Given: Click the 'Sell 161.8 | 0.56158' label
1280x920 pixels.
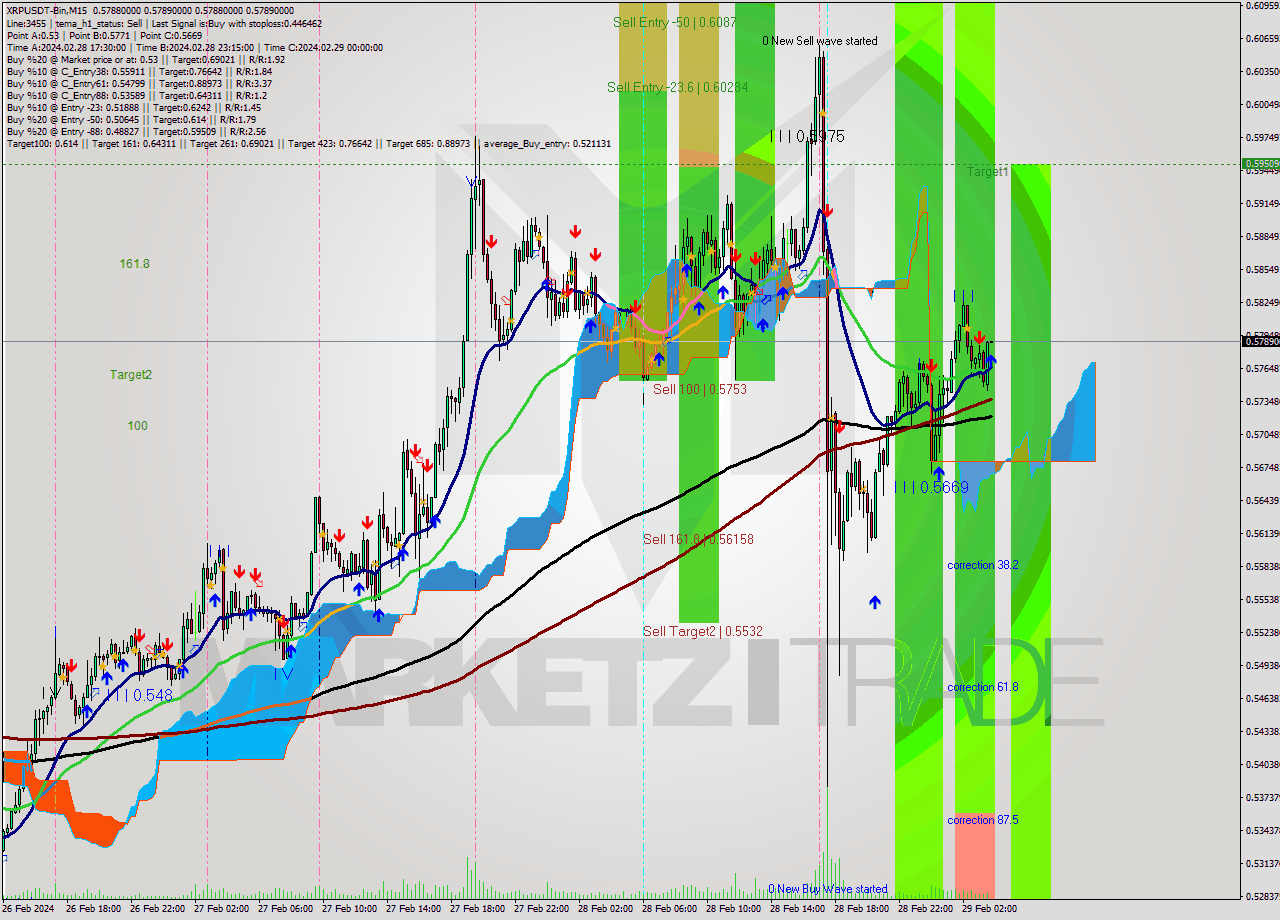Looking at the screenshot, I should click(698, 539).
